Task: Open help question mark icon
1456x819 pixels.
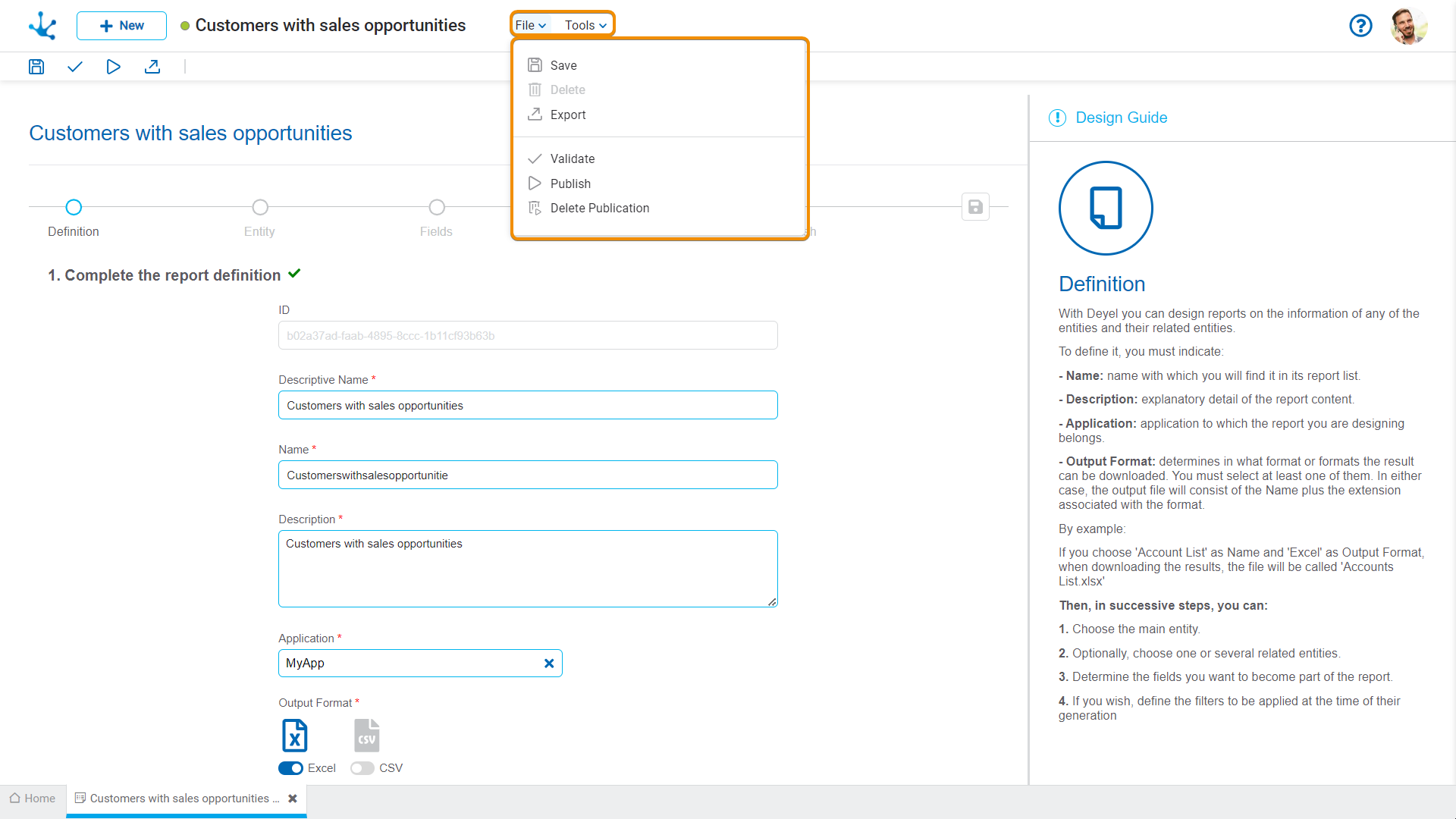Action: click(1360, 26)
